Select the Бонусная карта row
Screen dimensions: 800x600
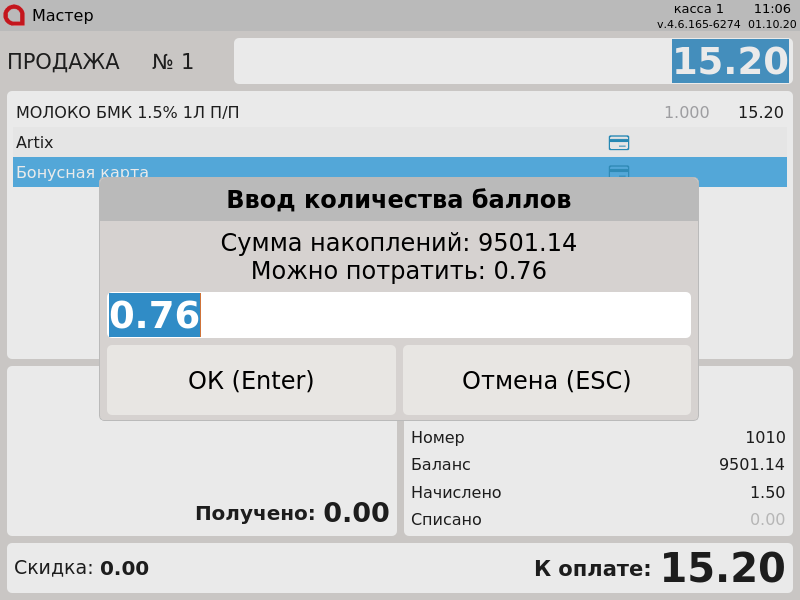coord(50,170)
